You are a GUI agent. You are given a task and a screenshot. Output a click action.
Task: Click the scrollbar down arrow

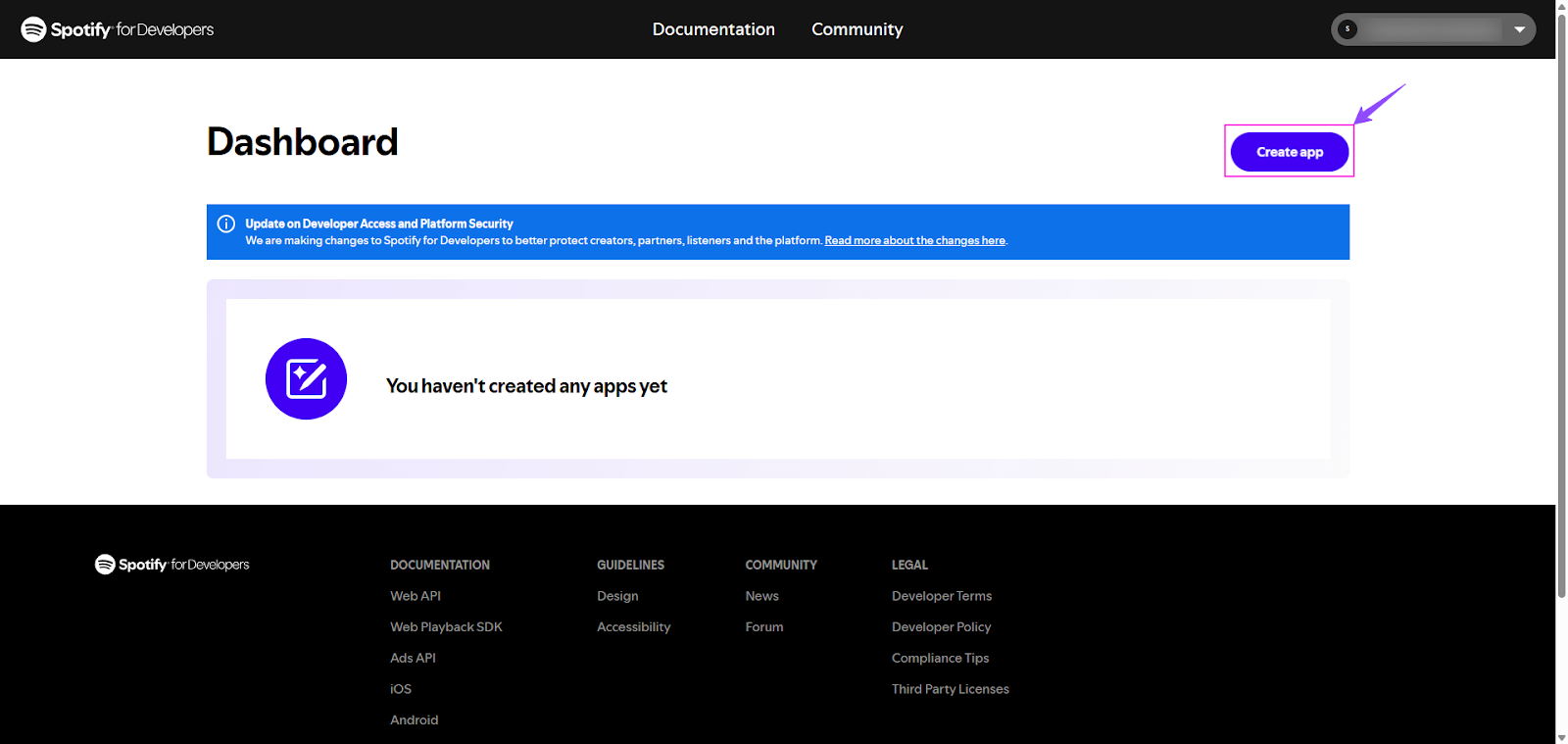tap(1561, 737)
